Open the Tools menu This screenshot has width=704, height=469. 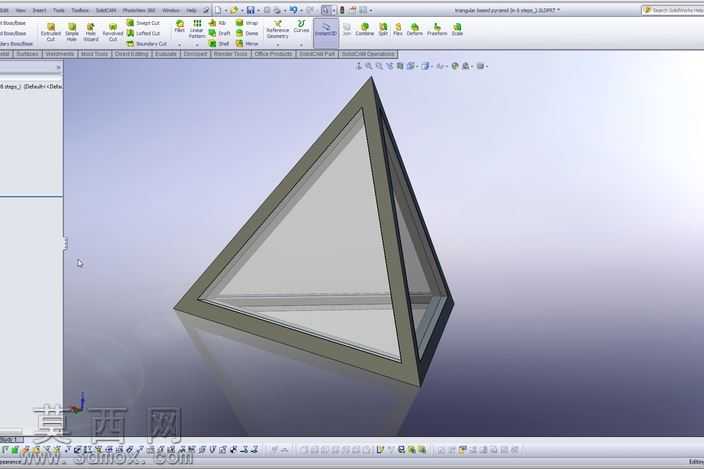[59, 10]
